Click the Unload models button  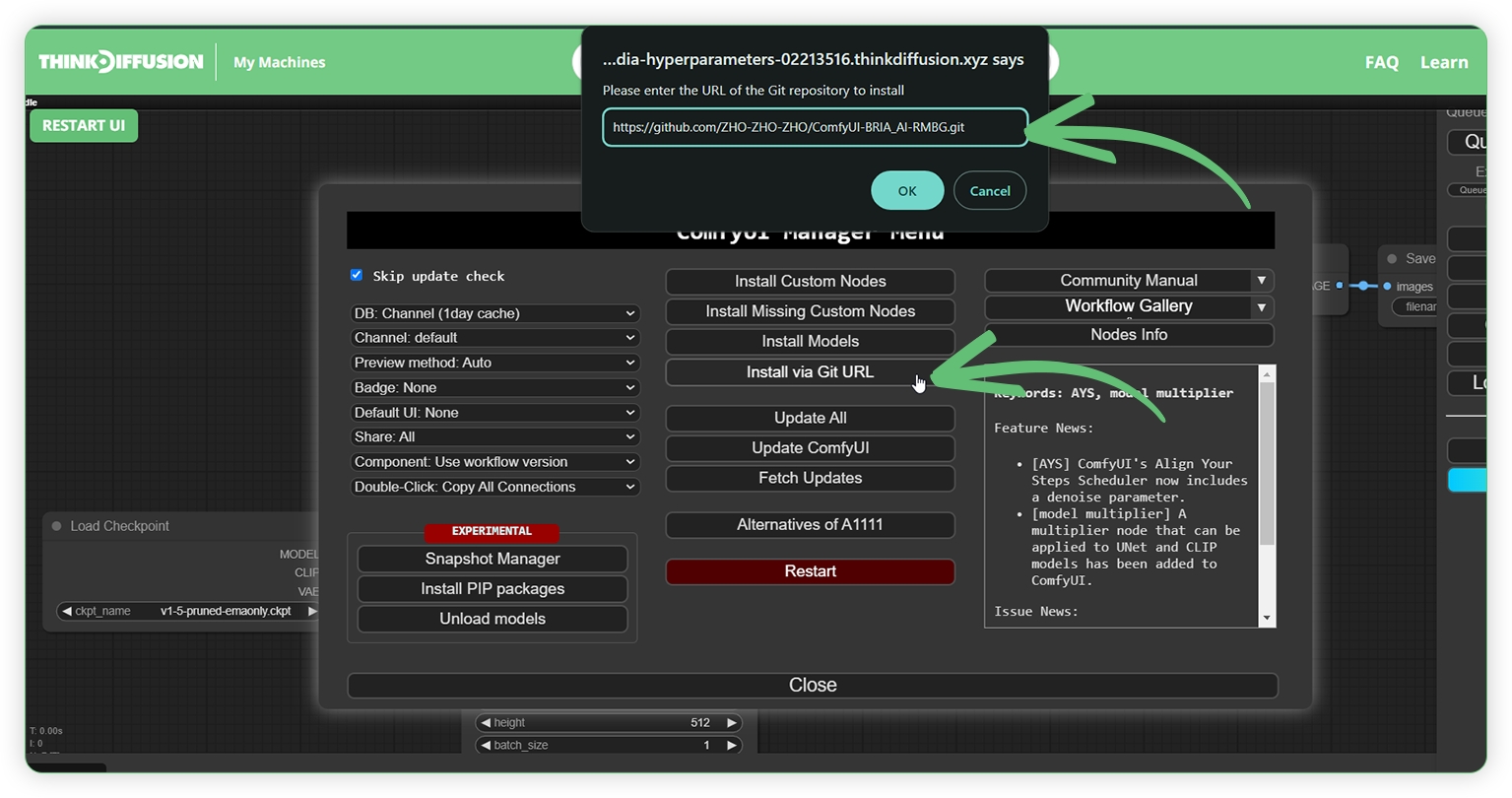[x=493, y=619]
